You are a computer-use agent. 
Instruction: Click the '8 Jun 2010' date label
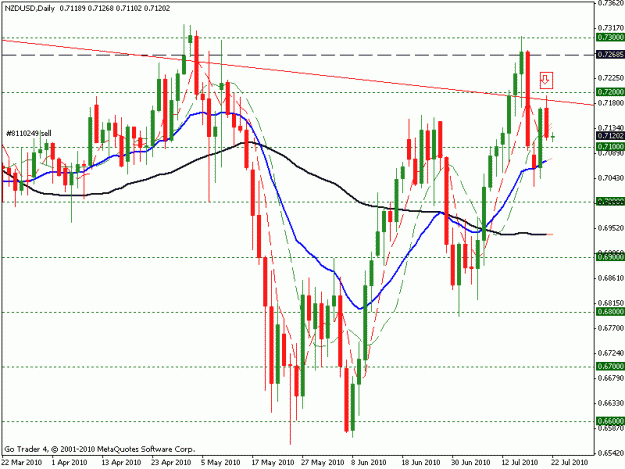368,462
